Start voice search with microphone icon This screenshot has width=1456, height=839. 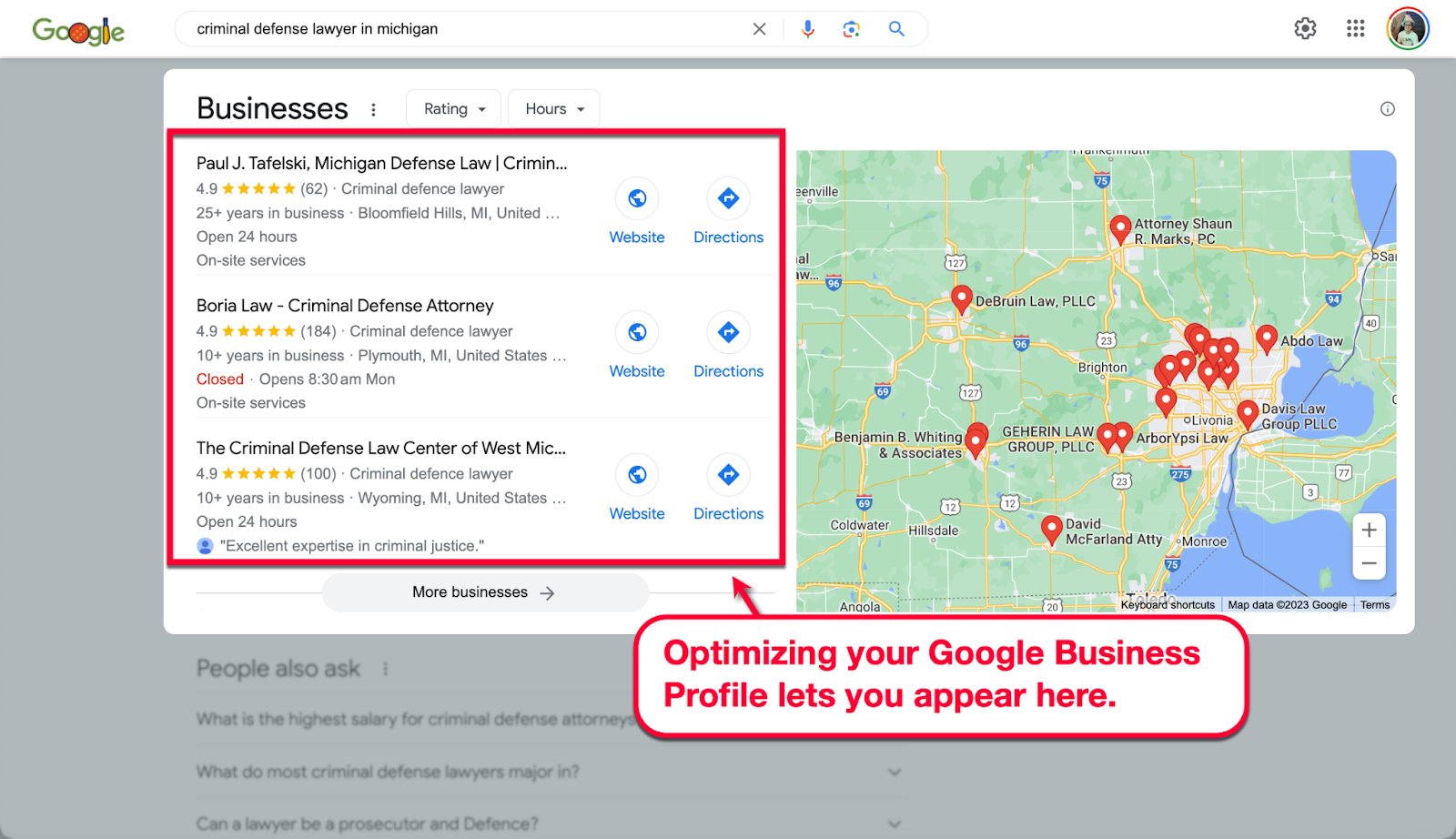(x=807, y=29)
